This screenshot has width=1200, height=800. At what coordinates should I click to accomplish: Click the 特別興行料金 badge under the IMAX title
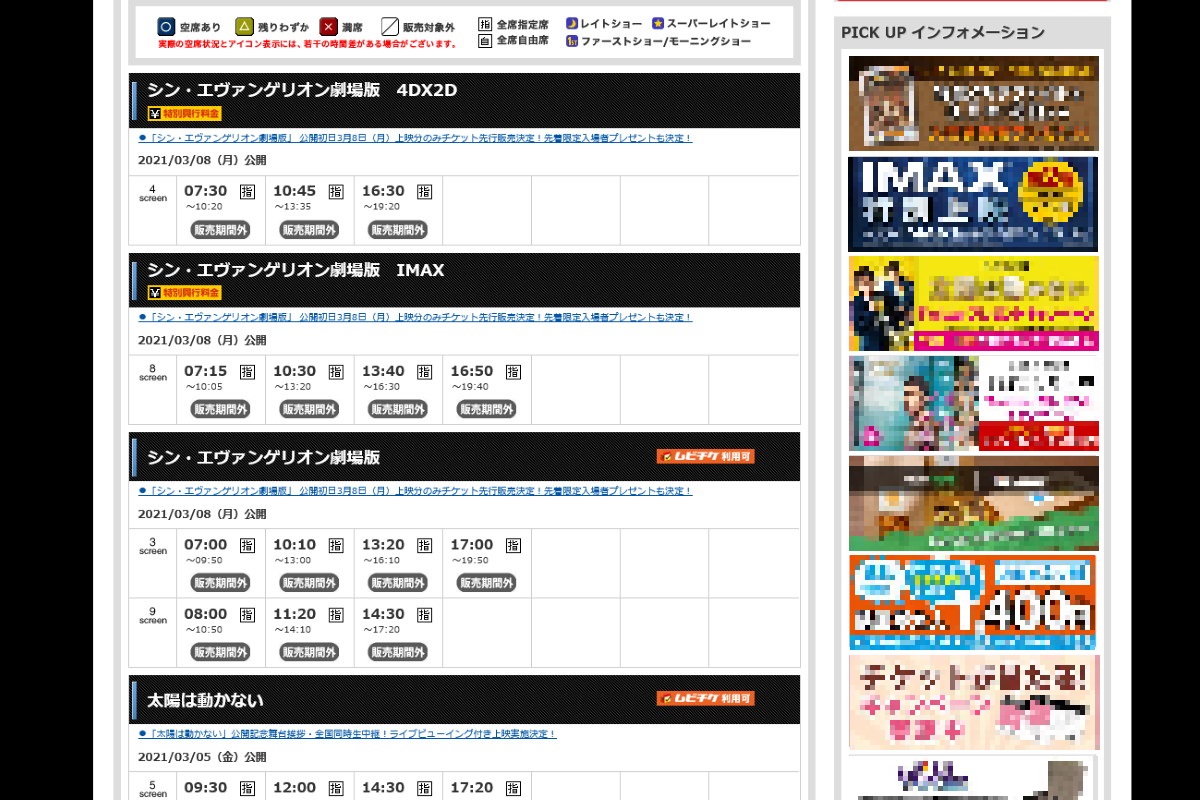coord(184,293)
